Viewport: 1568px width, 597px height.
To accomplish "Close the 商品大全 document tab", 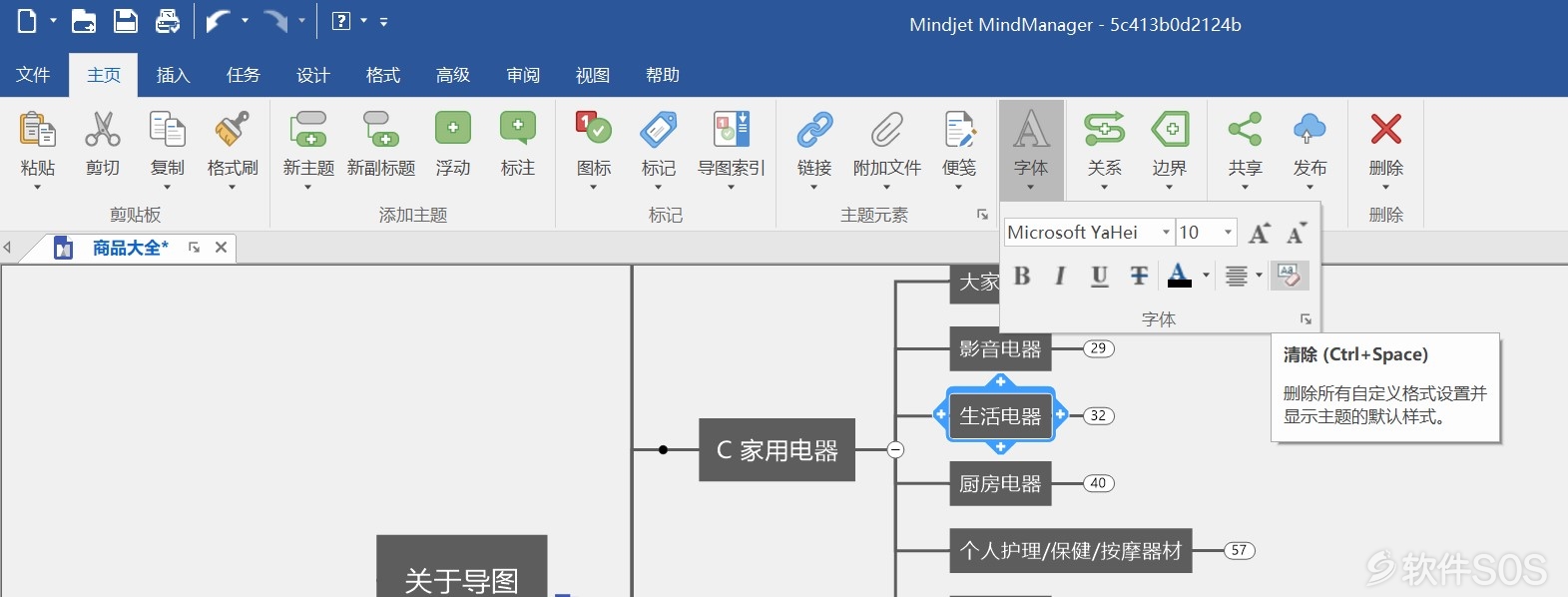I will pyautogui.click(x=222, y=248).
